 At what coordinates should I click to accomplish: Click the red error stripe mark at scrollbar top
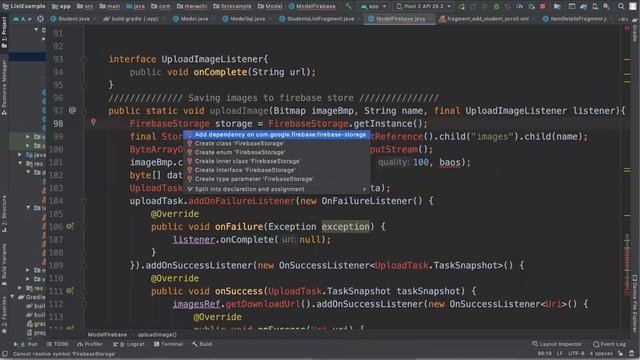(627, 28)
